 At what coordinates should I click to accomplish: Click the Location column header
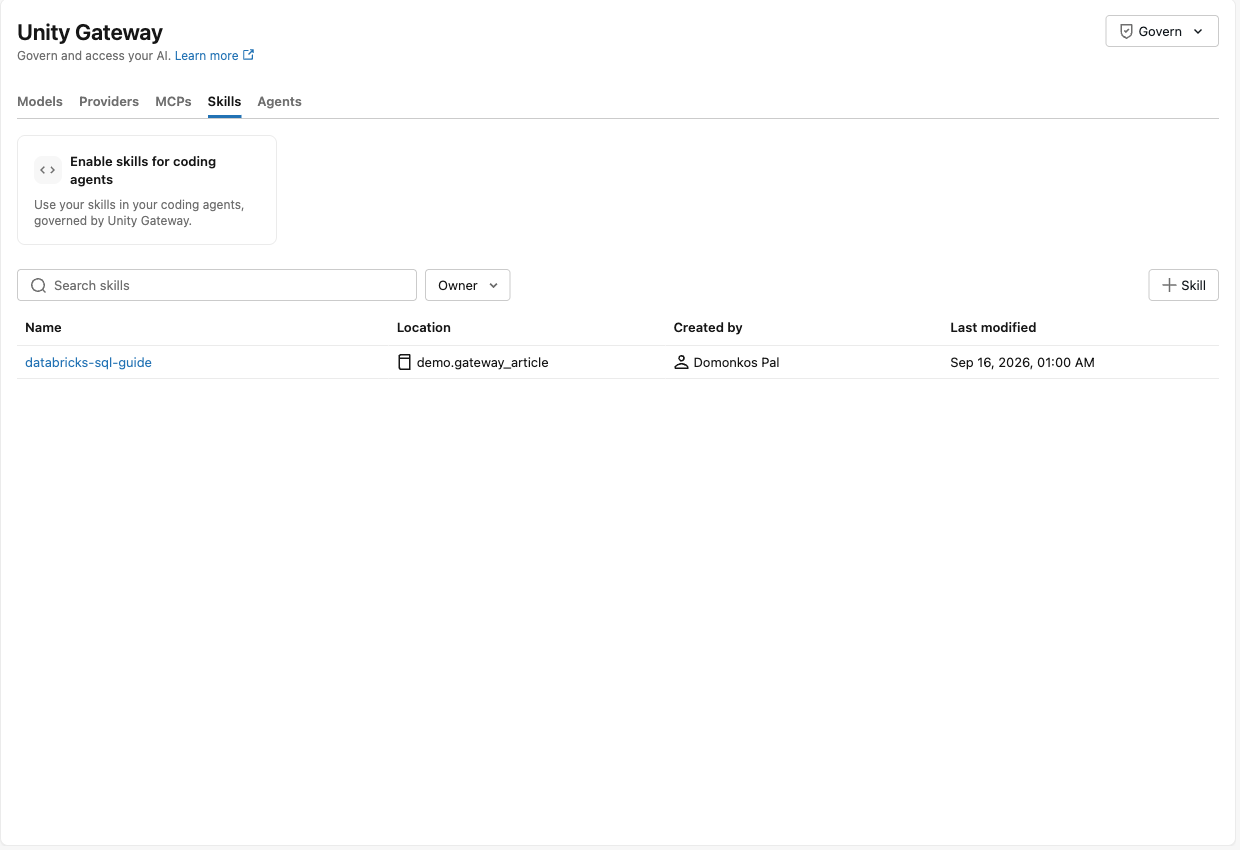424,327
